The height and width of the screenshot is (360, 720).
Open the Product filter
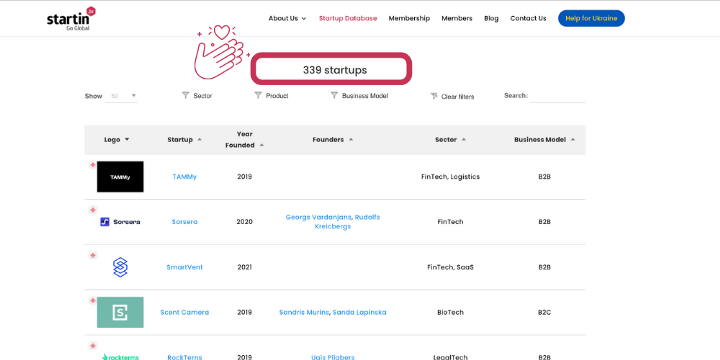[x=271, y=96]
